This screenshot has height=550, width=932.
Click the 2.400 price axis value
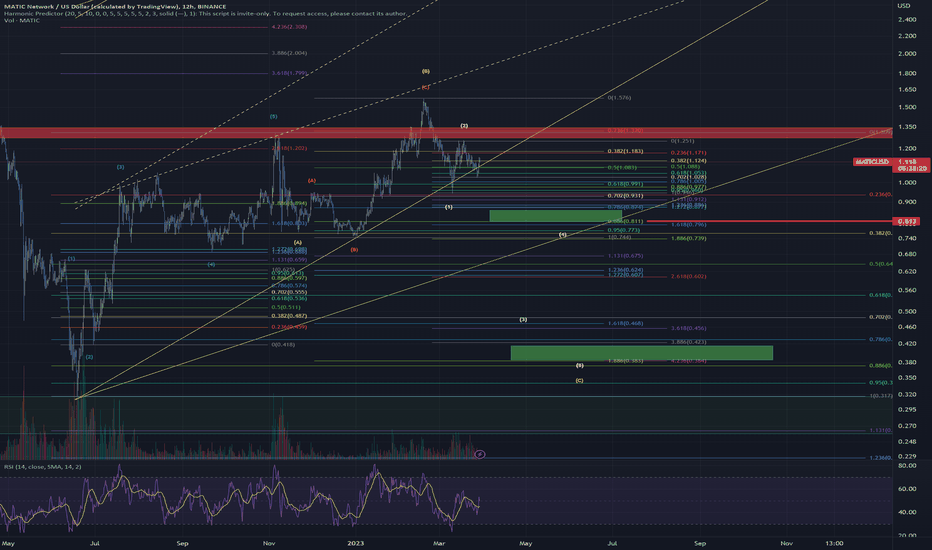click(x=907, y=20)
